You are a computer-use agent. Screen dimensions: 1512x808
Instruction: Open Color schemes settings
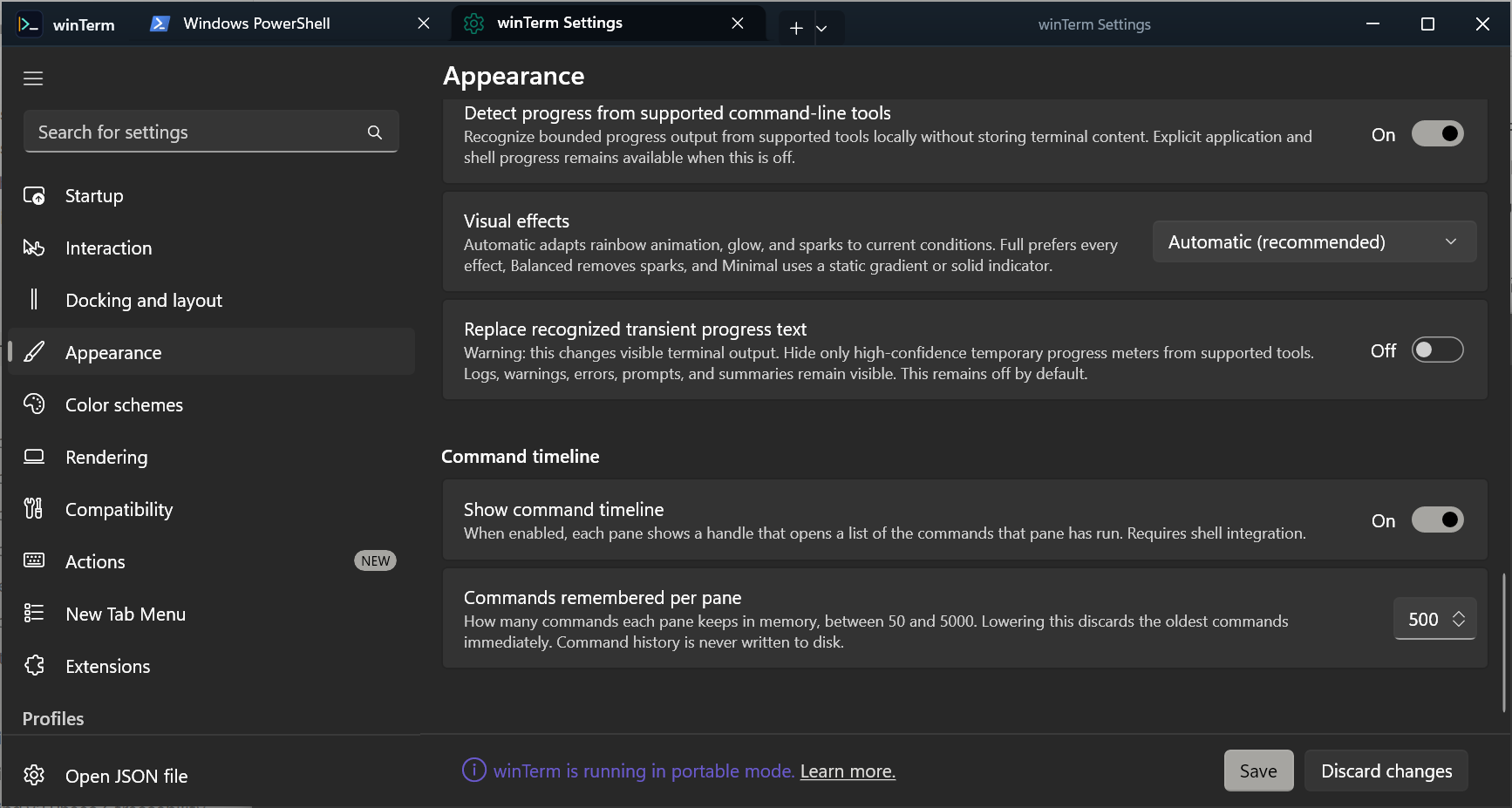[212, 404]
